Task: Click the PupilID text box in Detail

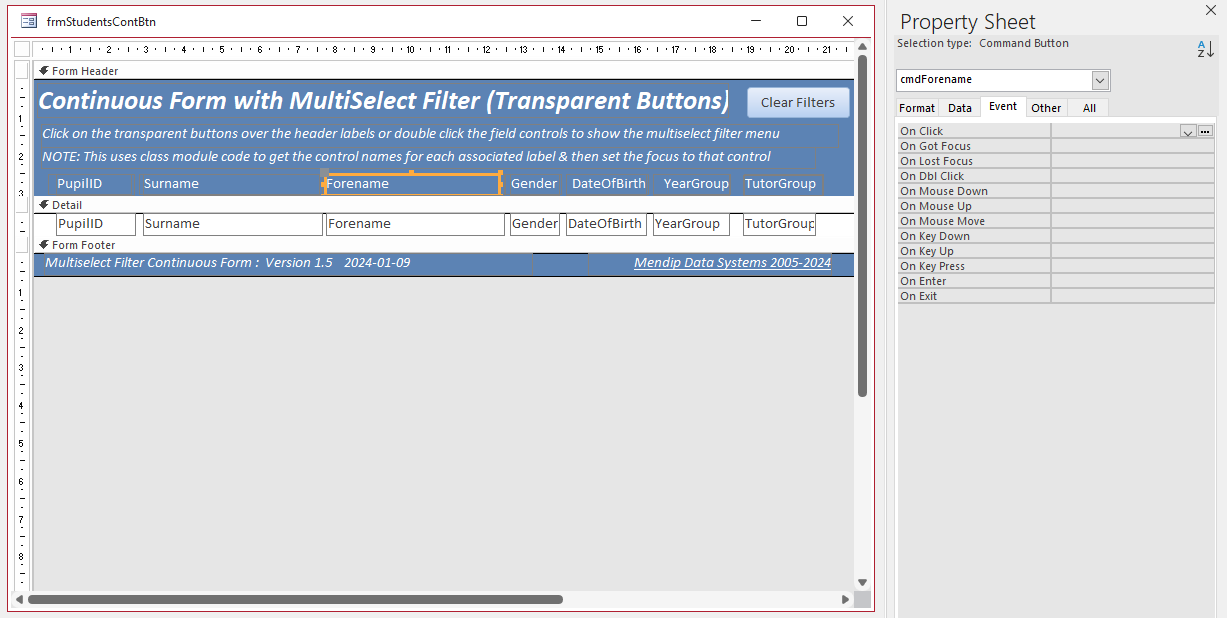Action: (95, 224)
